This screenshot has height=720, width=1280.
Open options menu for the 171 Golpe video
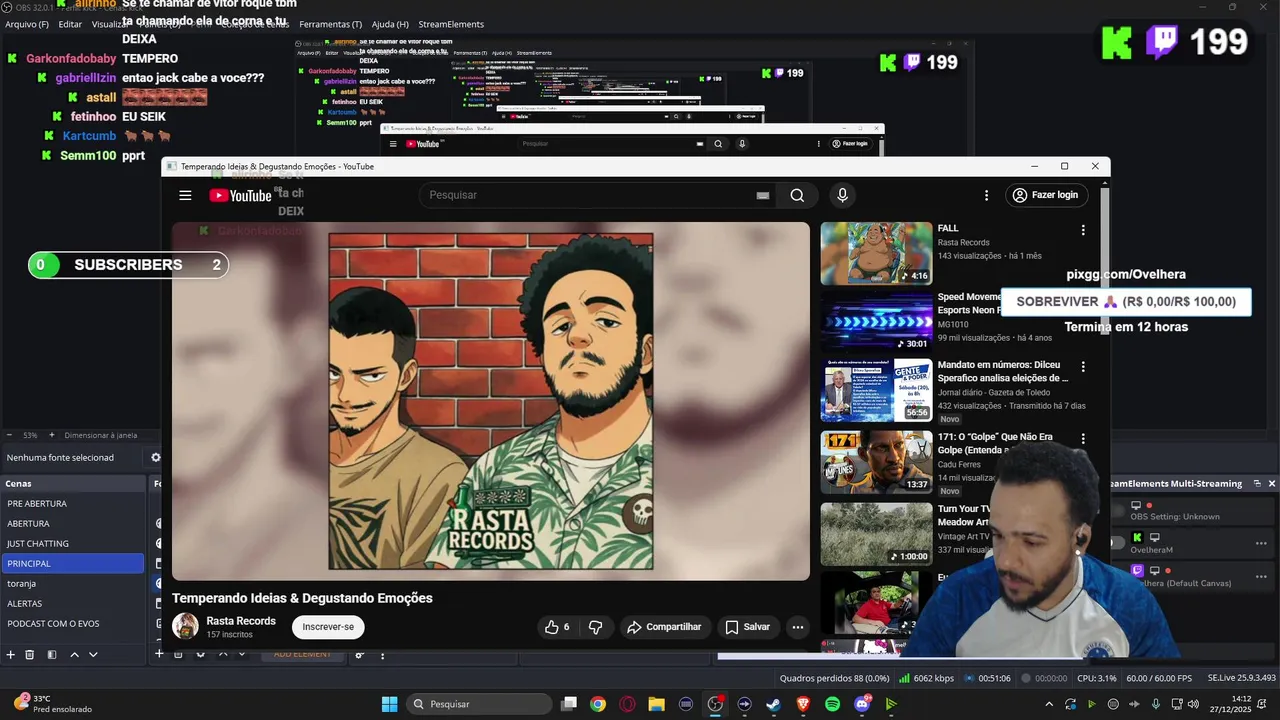(1082, 438)
